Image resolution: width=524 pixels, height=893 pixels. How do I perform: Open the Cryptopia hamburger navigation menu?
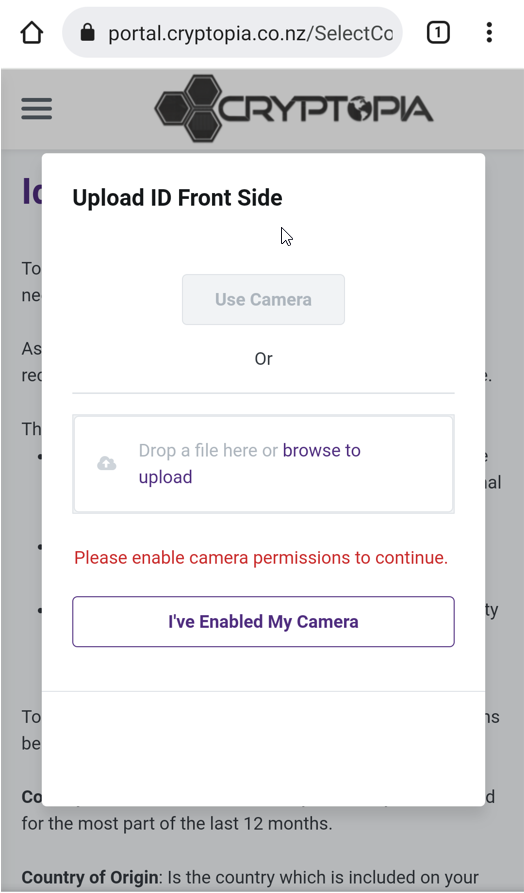tap(37, 108)
